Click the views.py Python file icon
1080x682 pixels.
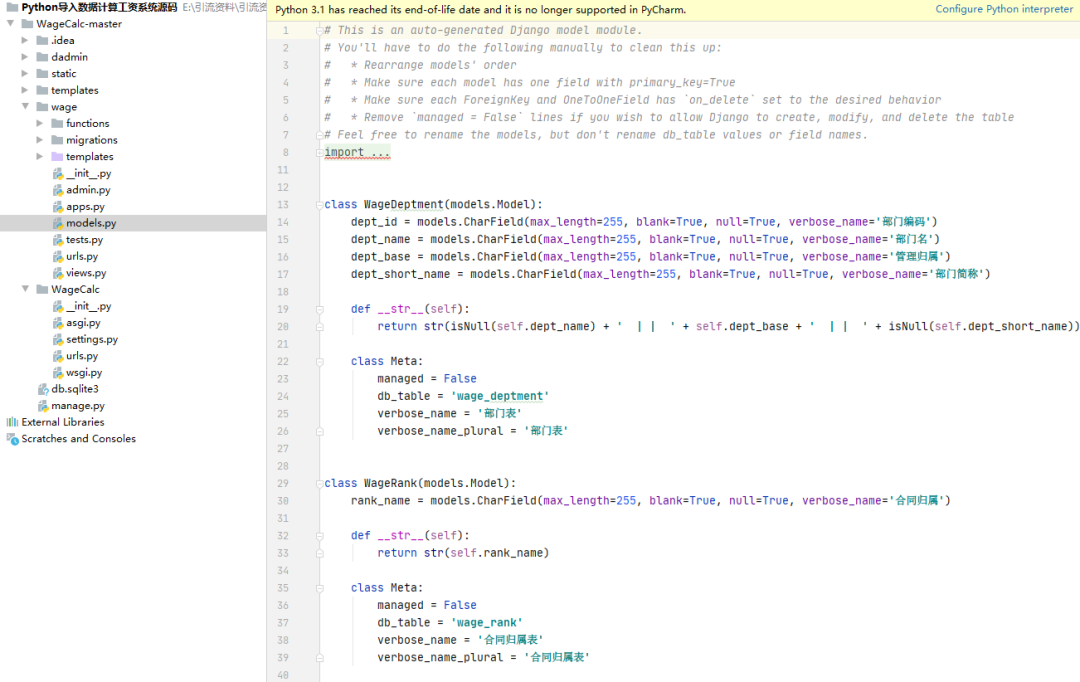tap(58, 273)
